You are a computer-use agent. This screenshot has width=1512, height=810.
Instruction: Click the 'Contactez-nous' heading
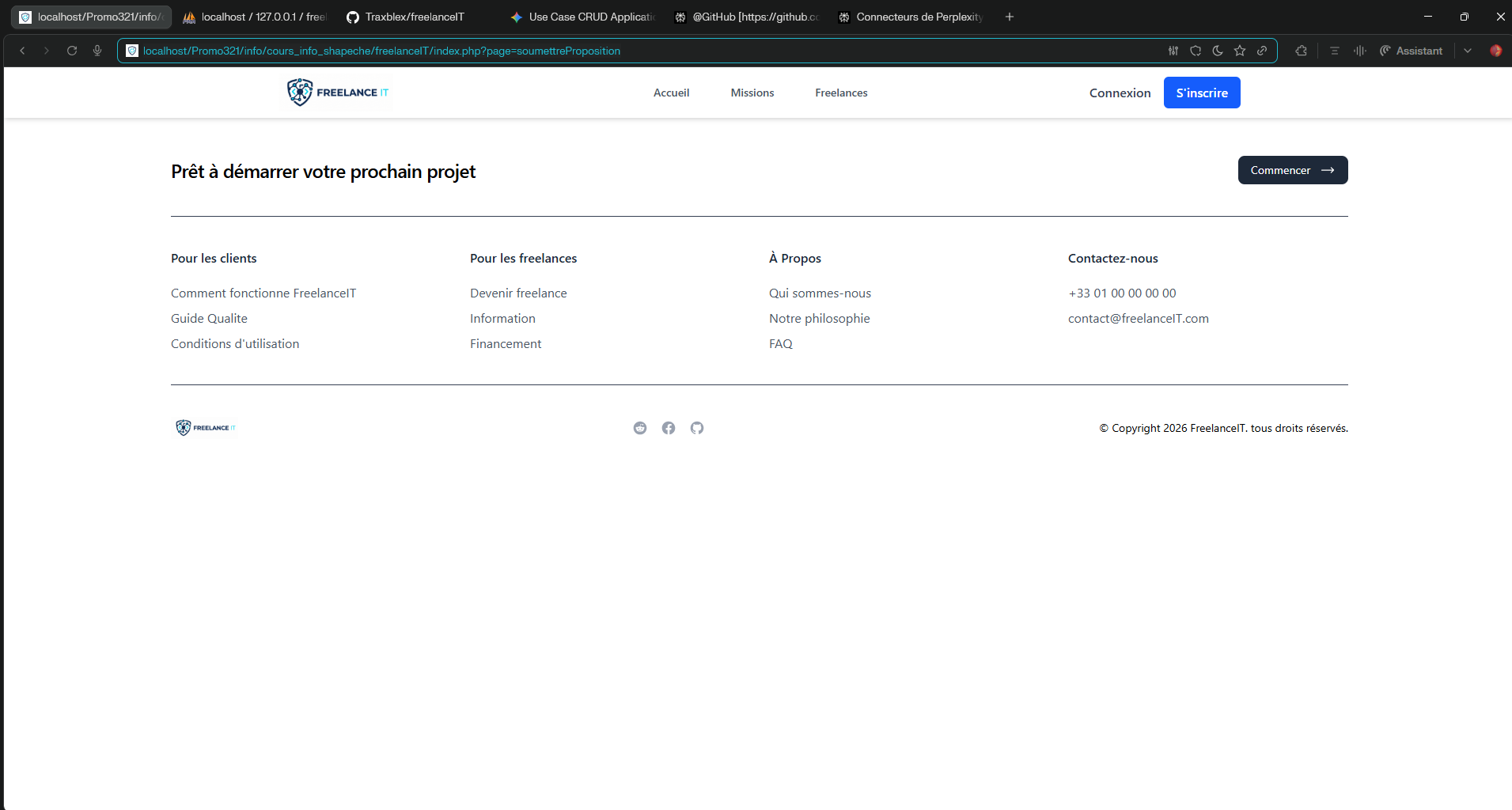1112,258
